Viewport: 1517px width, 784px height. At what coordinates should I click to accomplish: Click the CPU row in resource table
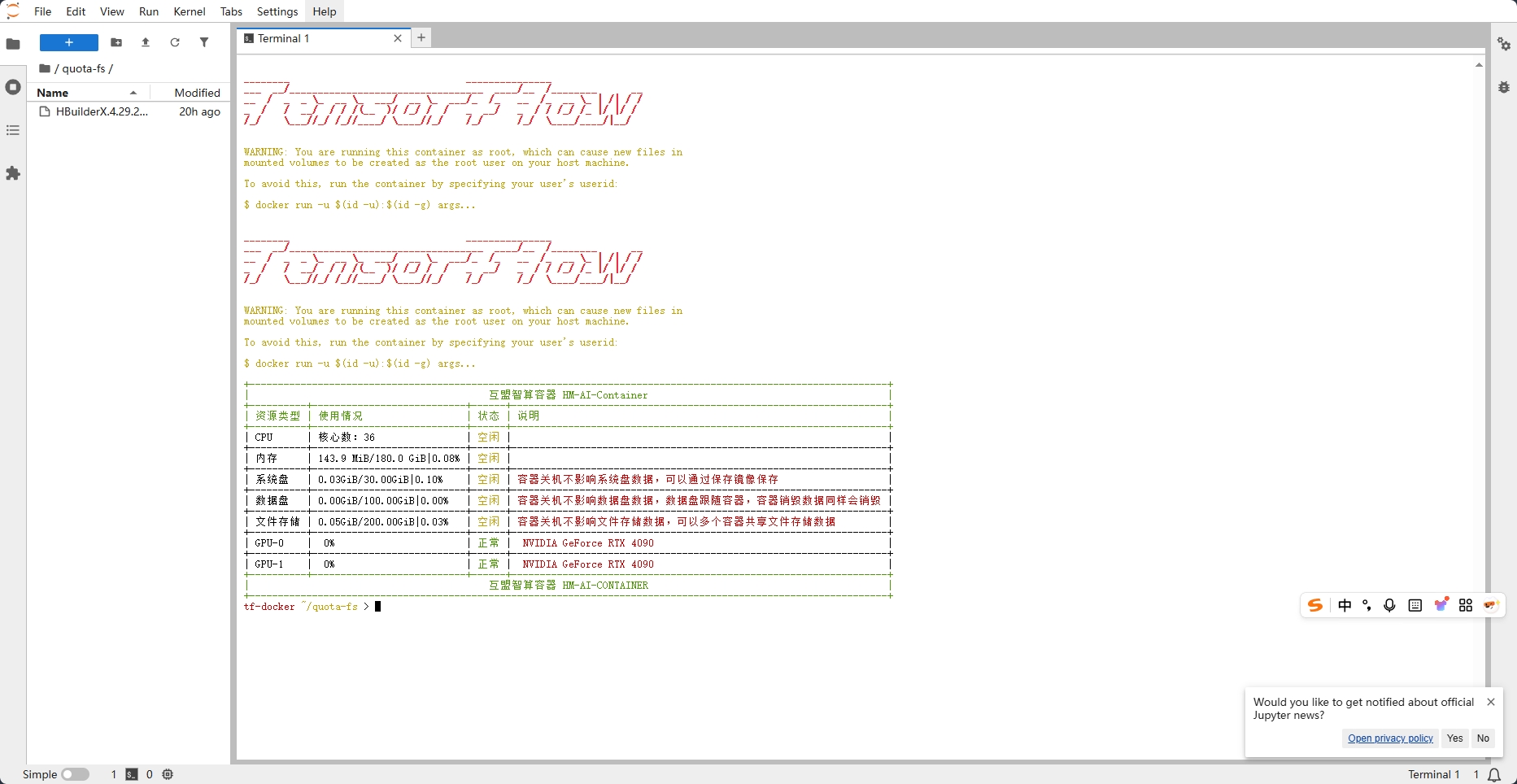coord(568,438)
